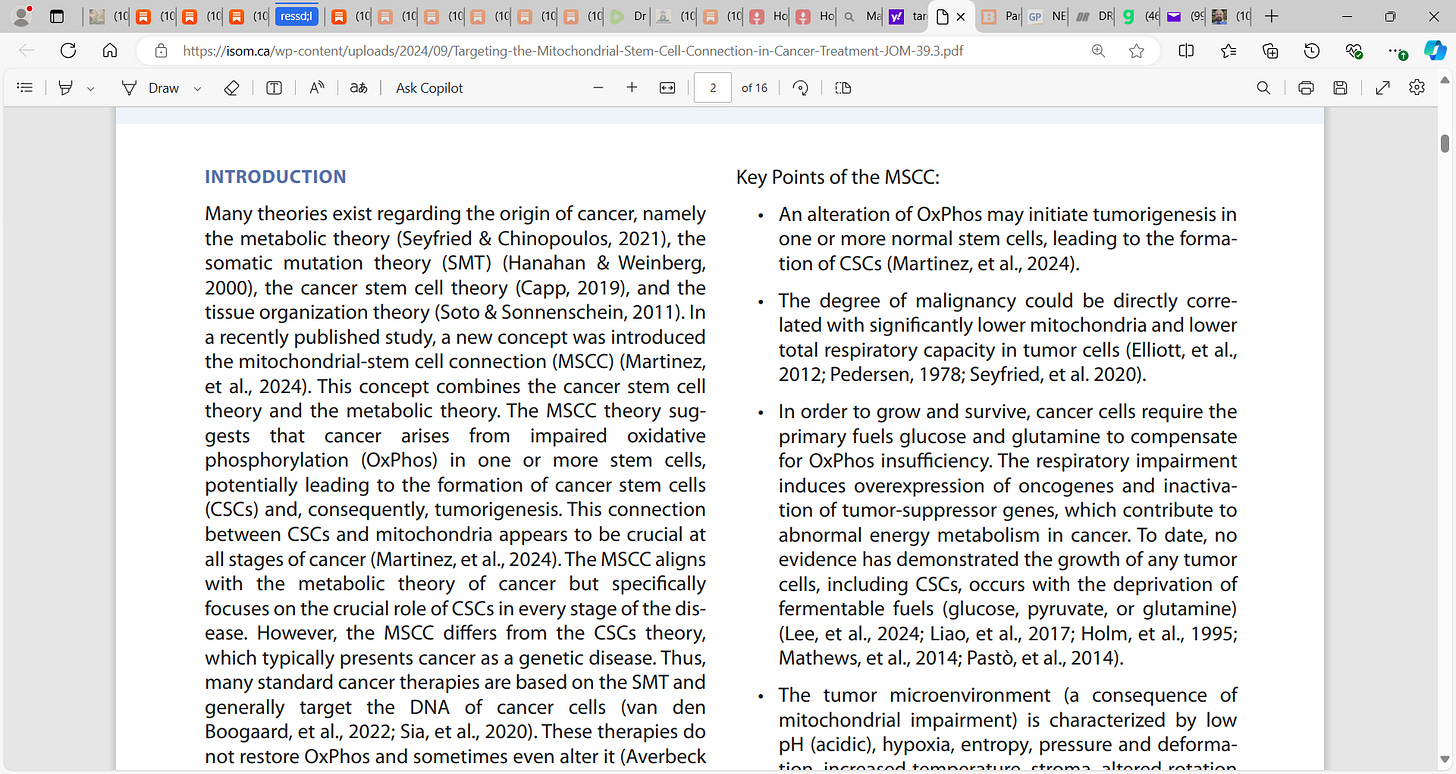This screenshot has width=1456, height=774.
Task: Click the page number input field
Action: 713,88
